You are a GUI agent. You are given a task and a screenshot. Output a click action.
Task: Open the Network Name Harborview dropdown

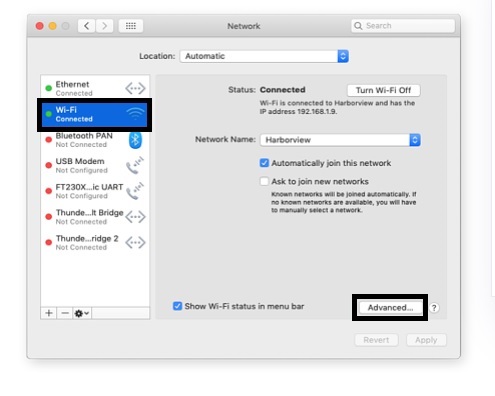click(340, 140)
